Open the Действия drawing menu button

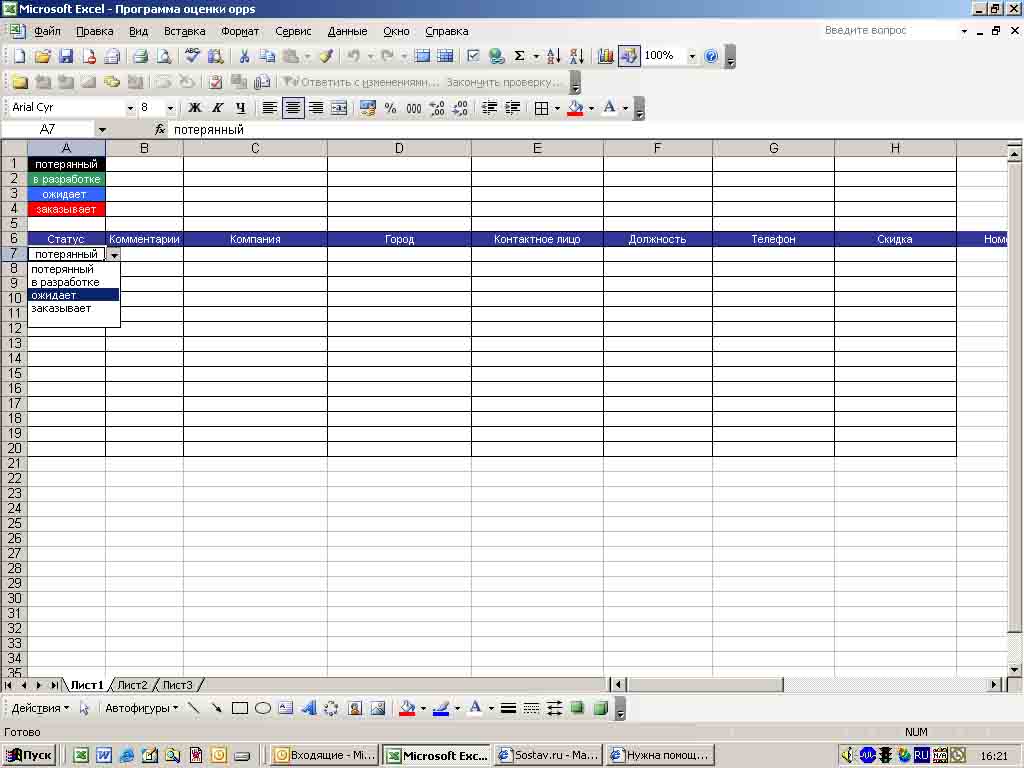[40, 708]
